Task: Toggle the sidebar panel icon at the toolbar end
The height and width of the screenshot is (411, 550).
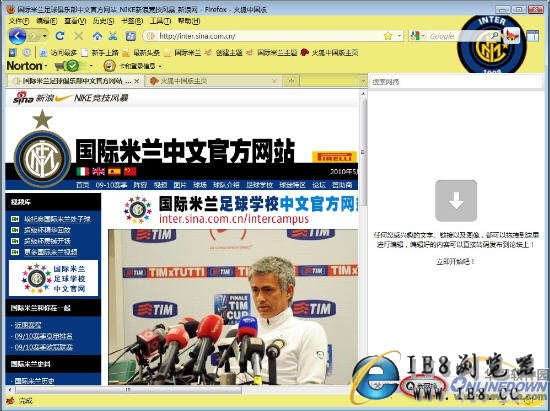Action: [532, 36]
